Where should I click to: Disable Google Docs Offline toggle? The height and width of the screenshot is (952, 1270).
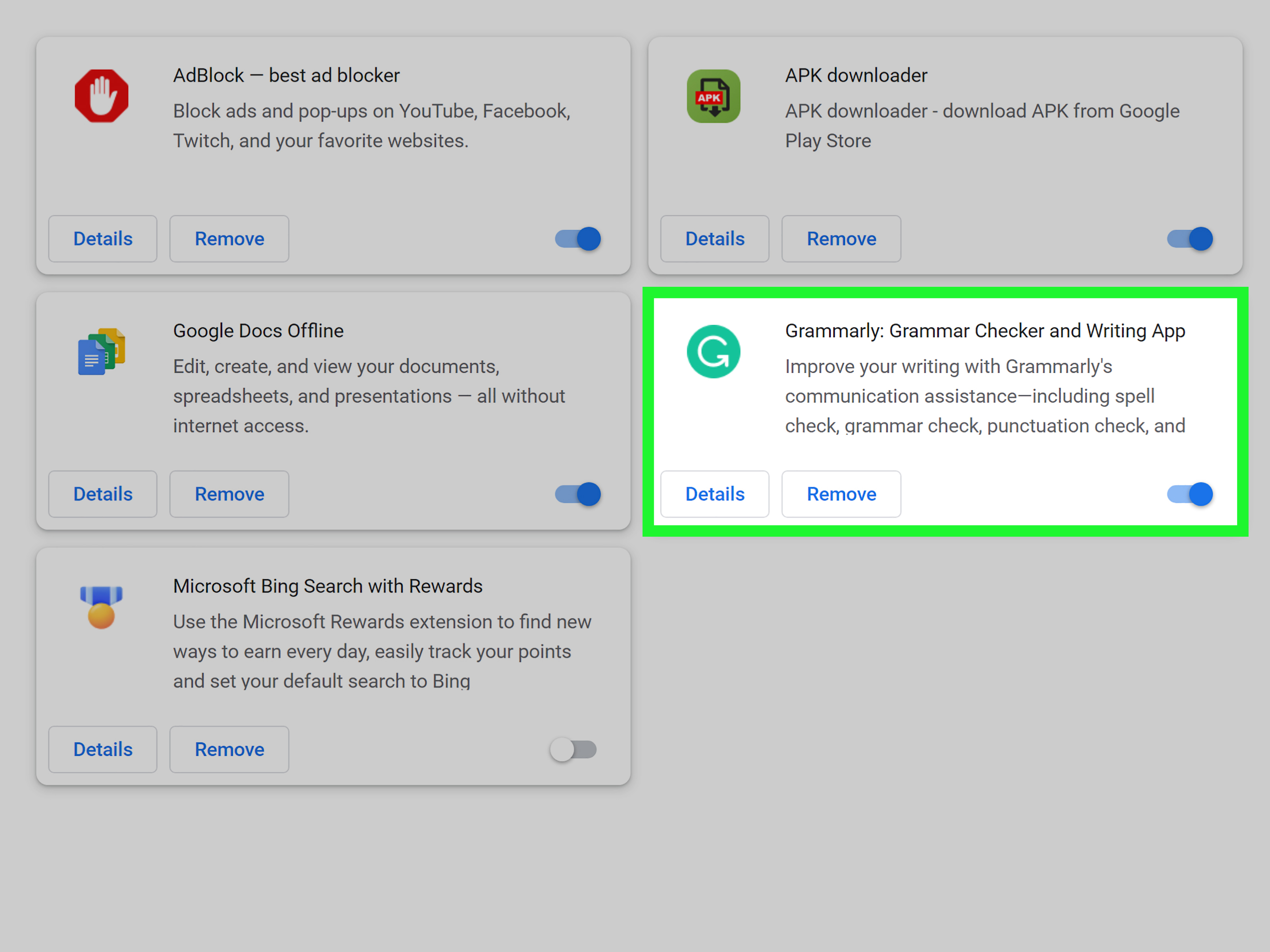click(577, 494)
